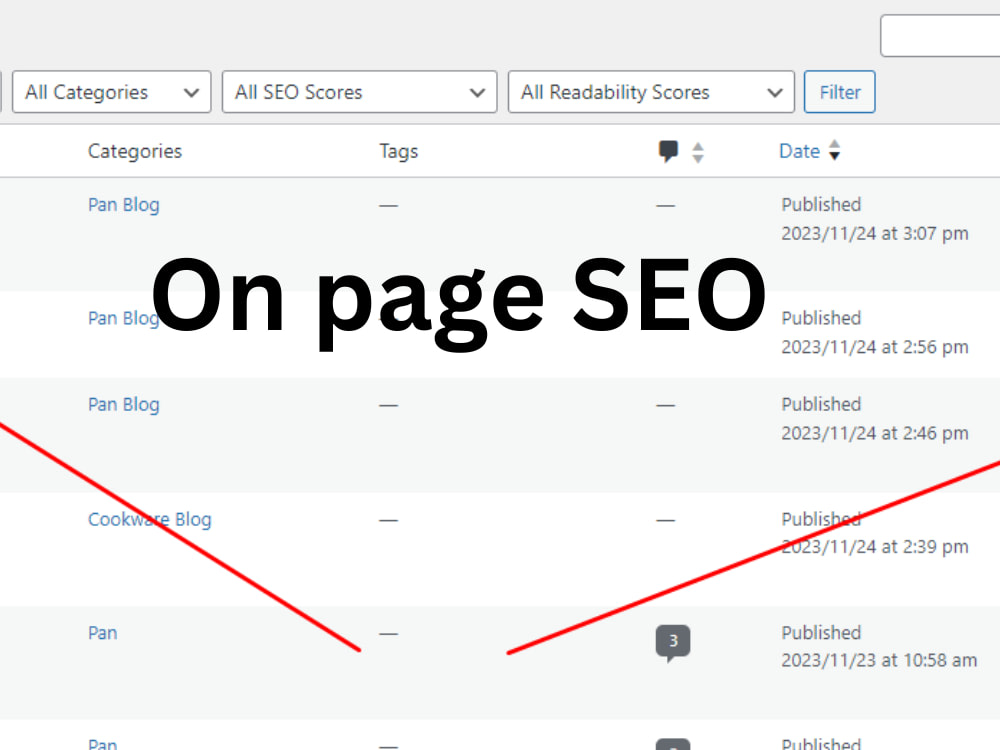Open the All Readability Scores dropdown

click(651, 92)
